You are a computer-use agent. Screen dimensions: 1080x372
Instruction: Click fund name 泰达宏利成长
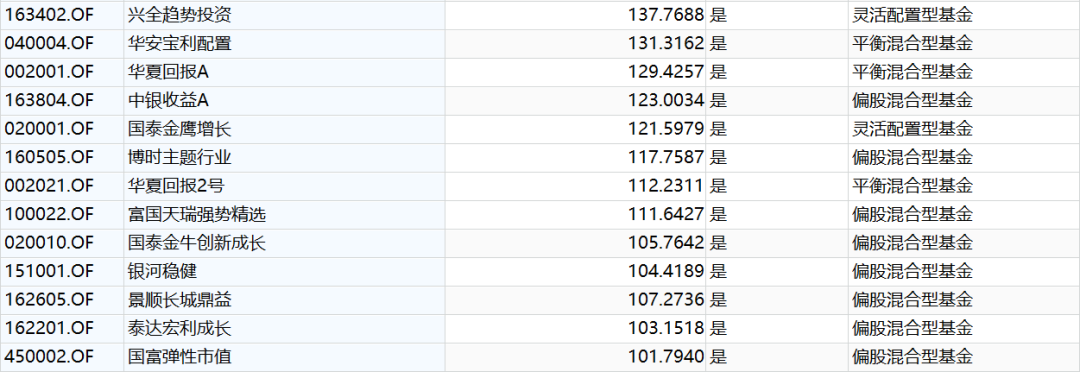[180, 329]
